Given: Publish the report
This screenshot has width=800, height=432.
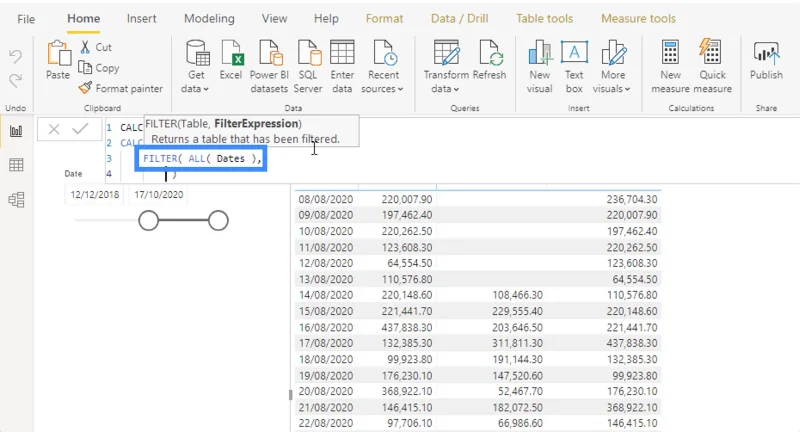Looking at the screenshot, I should (x=766, y=60).
